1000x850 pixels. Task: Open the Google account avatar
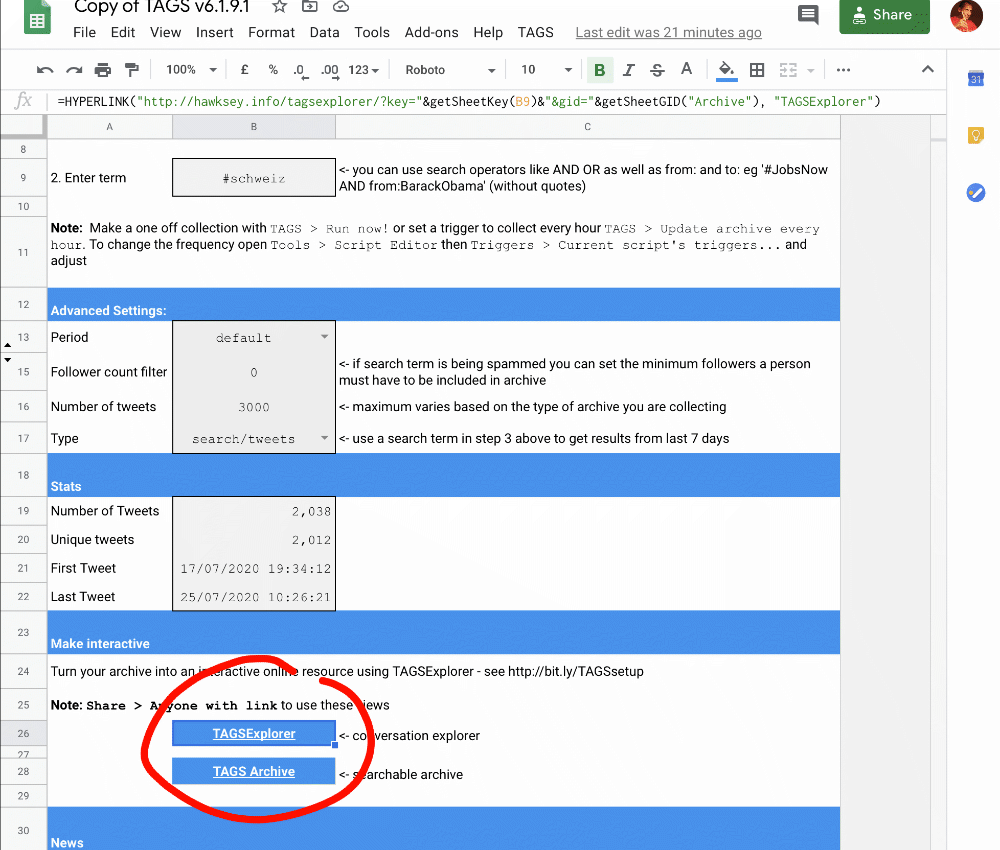coord(966,15)
